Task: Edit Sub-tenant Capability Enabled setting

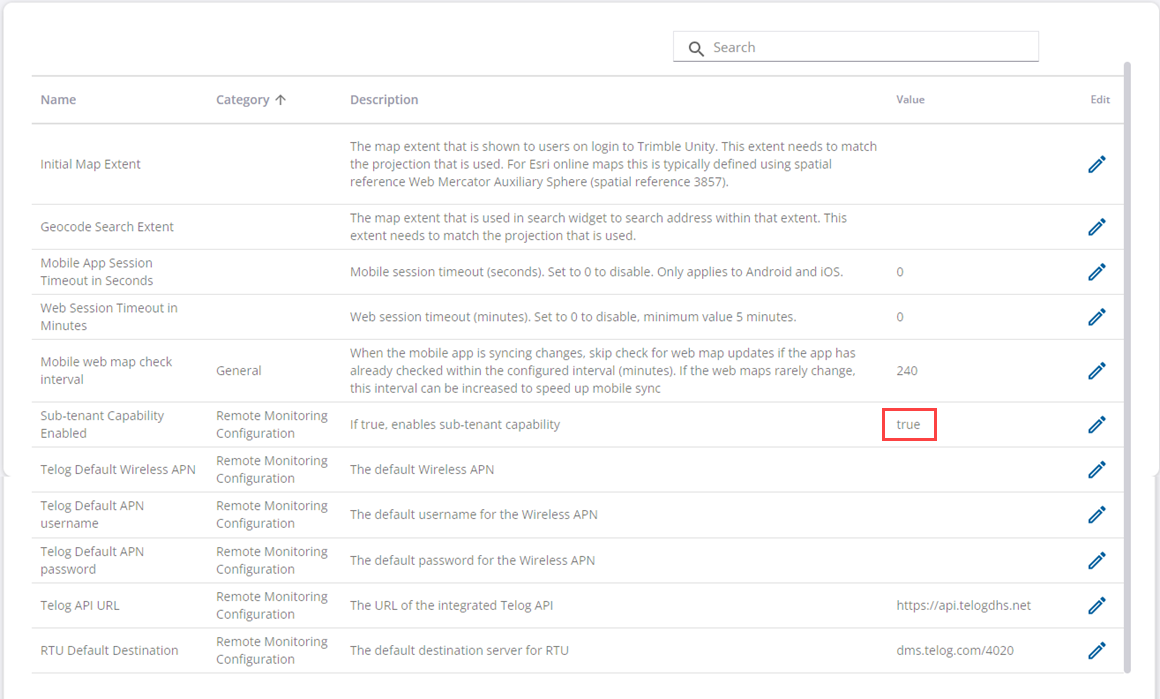Action: pyautogui.click(x=1097, y=425)
